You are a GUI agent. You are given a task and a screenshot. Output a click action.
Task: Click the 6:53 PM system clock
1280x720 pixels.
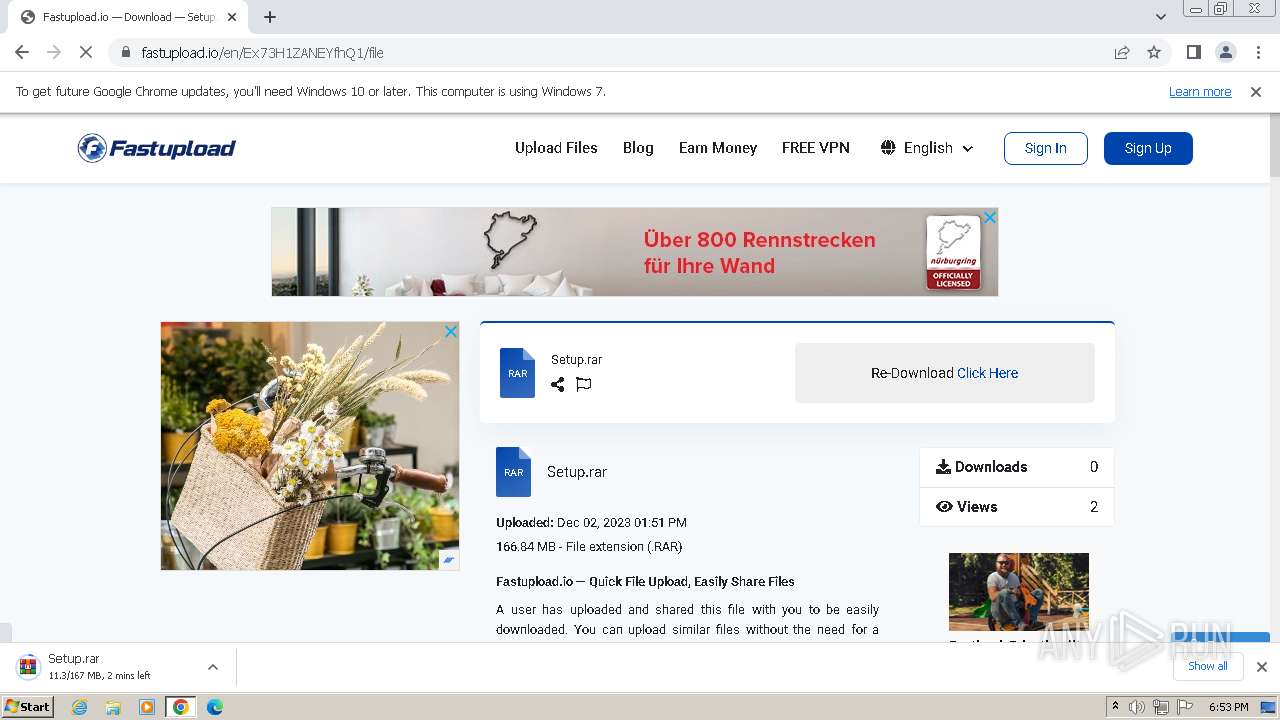point(1229,707)
